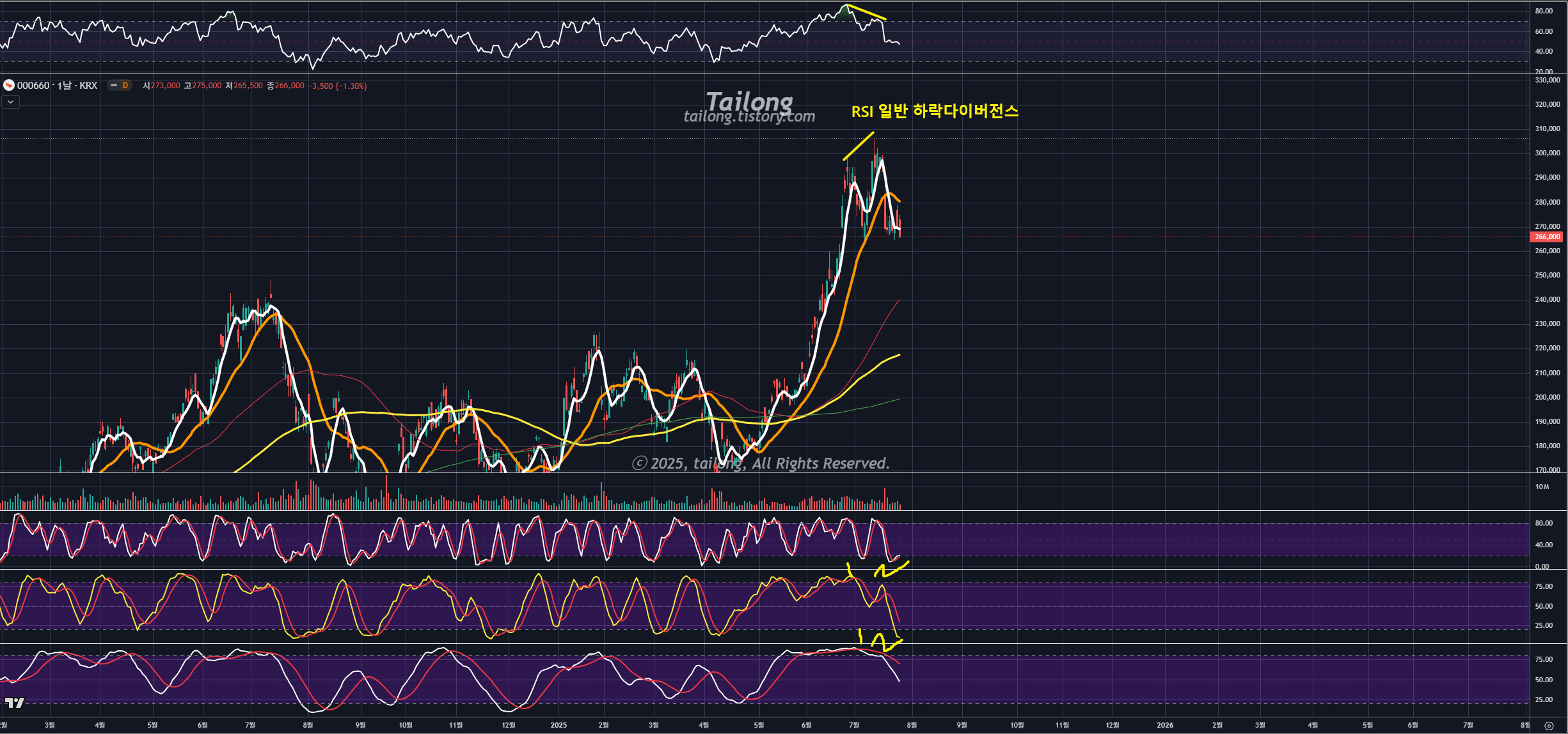Click the 300,000 level on price scale

(1547, 153)
